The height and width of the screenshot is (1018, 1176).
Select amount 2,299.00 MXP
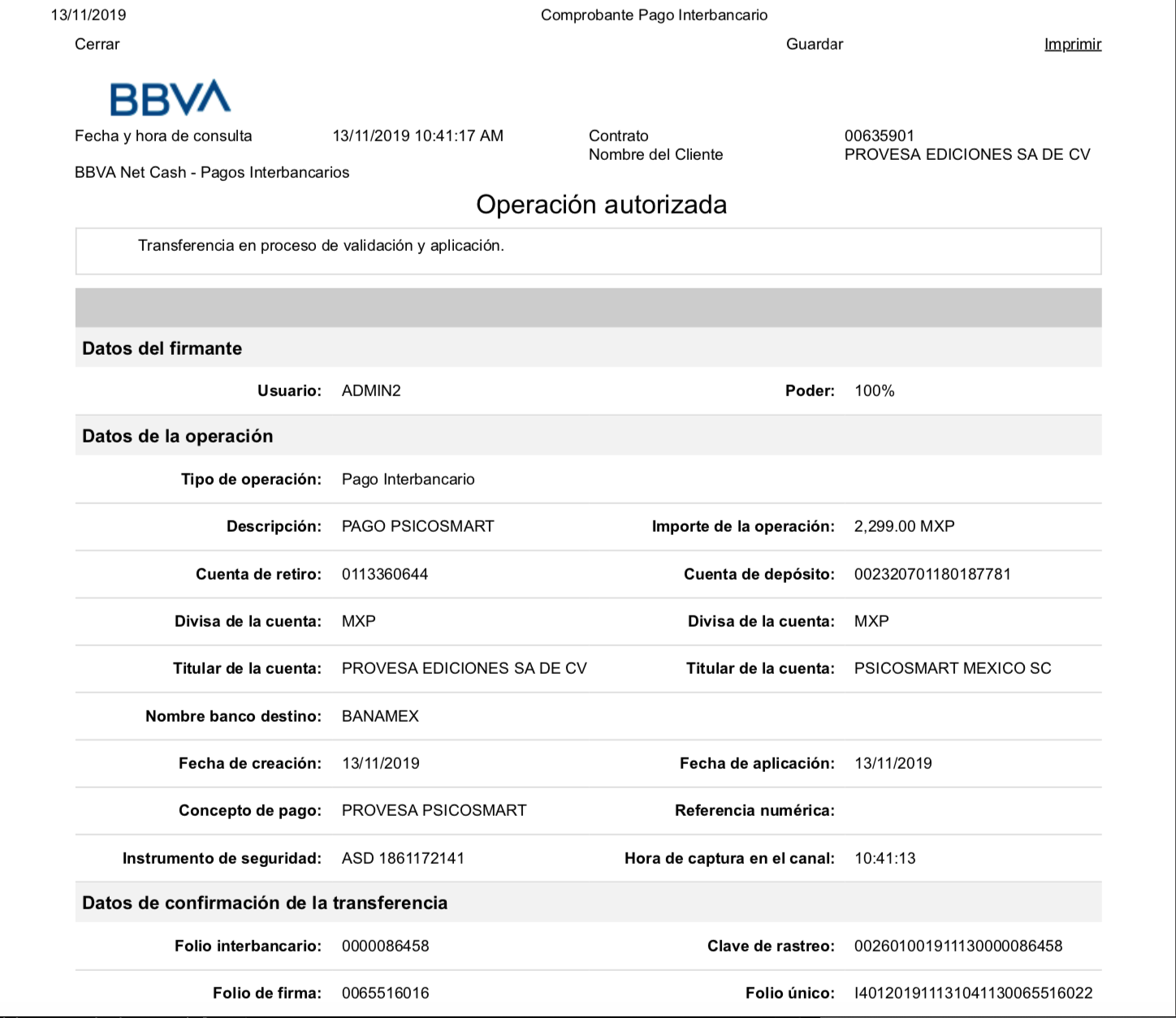(905, 526)
